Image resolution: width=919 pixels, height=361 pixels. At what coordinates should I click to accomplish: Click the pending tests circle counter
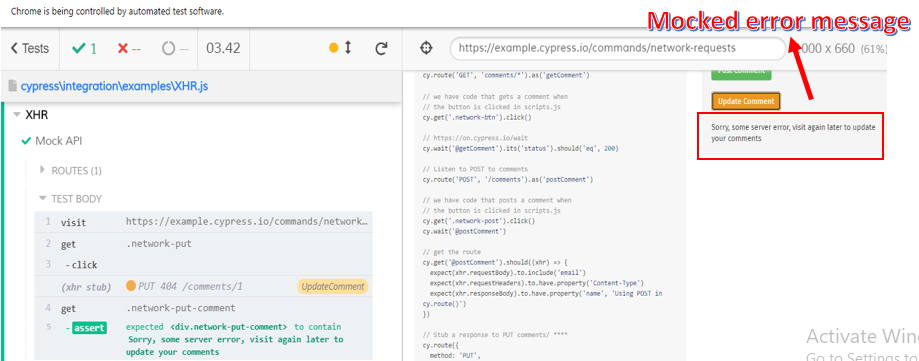176,49
